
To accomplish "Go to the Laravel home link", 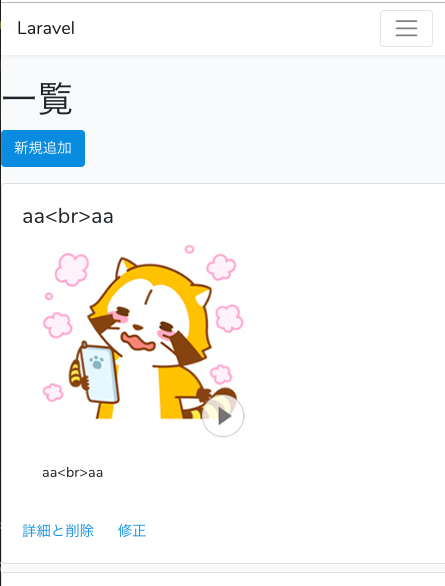I will [x=46, y=28].
